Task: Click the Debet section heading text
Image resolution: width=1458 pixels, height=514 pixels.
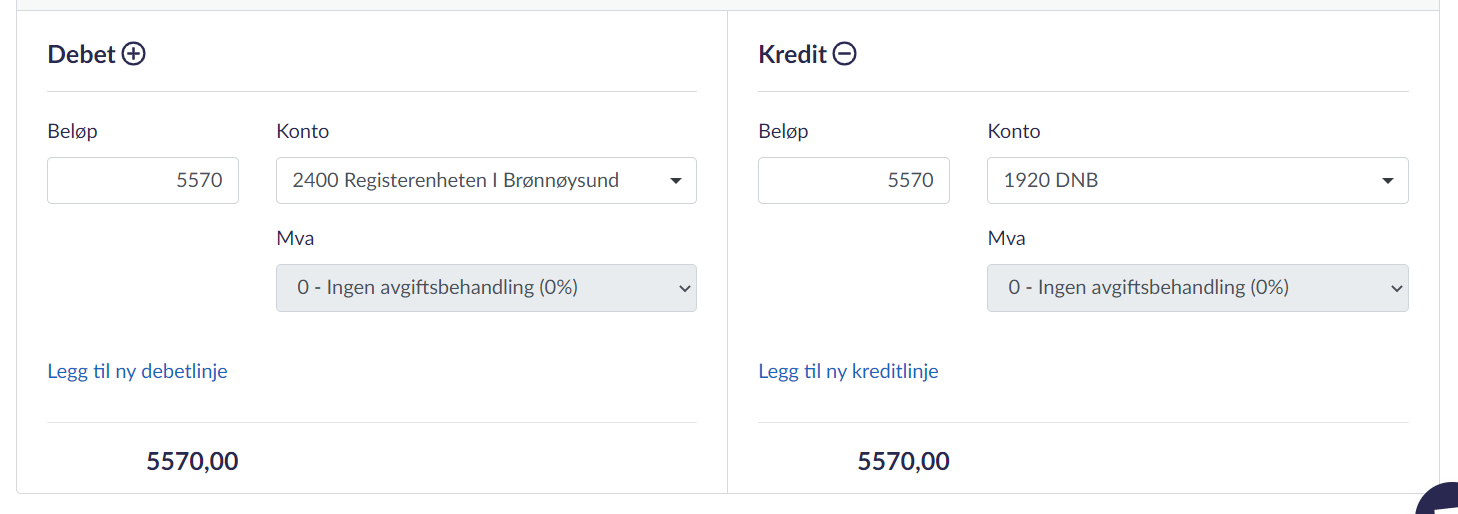Action: click(82, 54)
